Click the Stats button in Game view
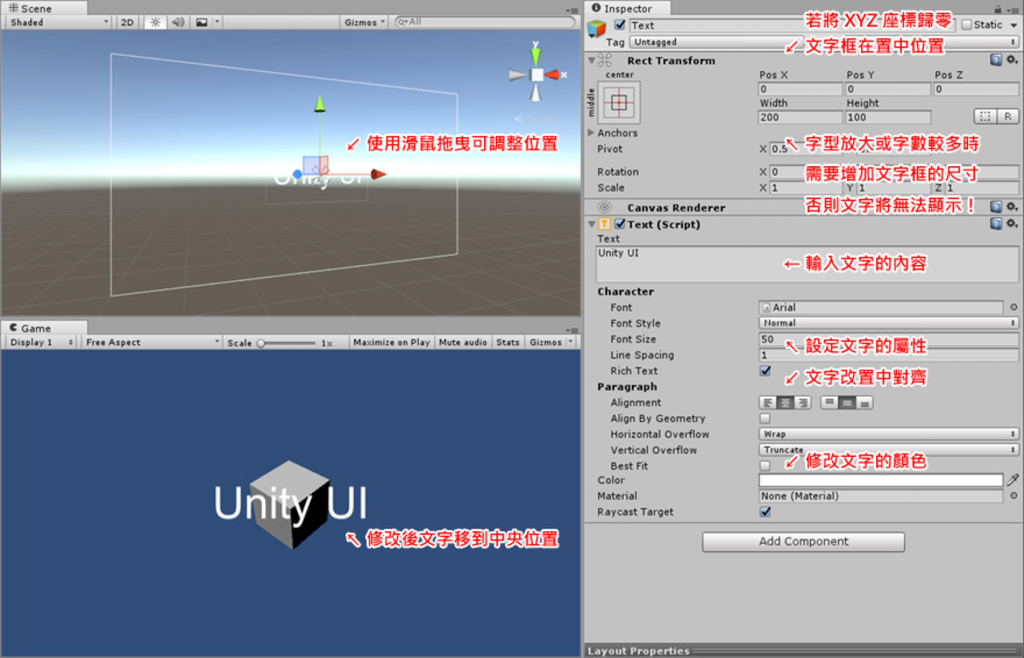This screenshot has height=658, width=1024. (x=507, y=342)
